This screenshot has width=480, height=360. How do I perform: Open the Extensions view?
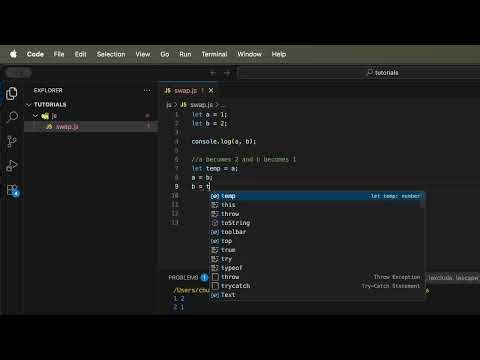(x=13, y=191)
